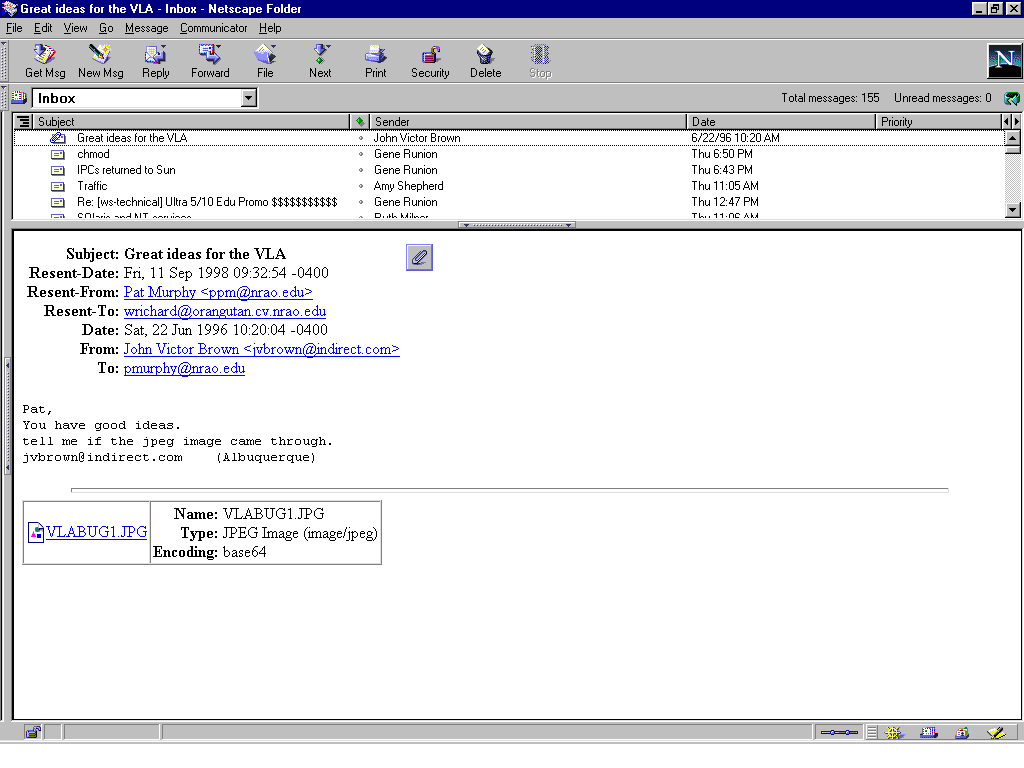Sort by the read/unread diamond column
The height and width of the screenshot is (768, 1024).
click(x=360, y=121)
